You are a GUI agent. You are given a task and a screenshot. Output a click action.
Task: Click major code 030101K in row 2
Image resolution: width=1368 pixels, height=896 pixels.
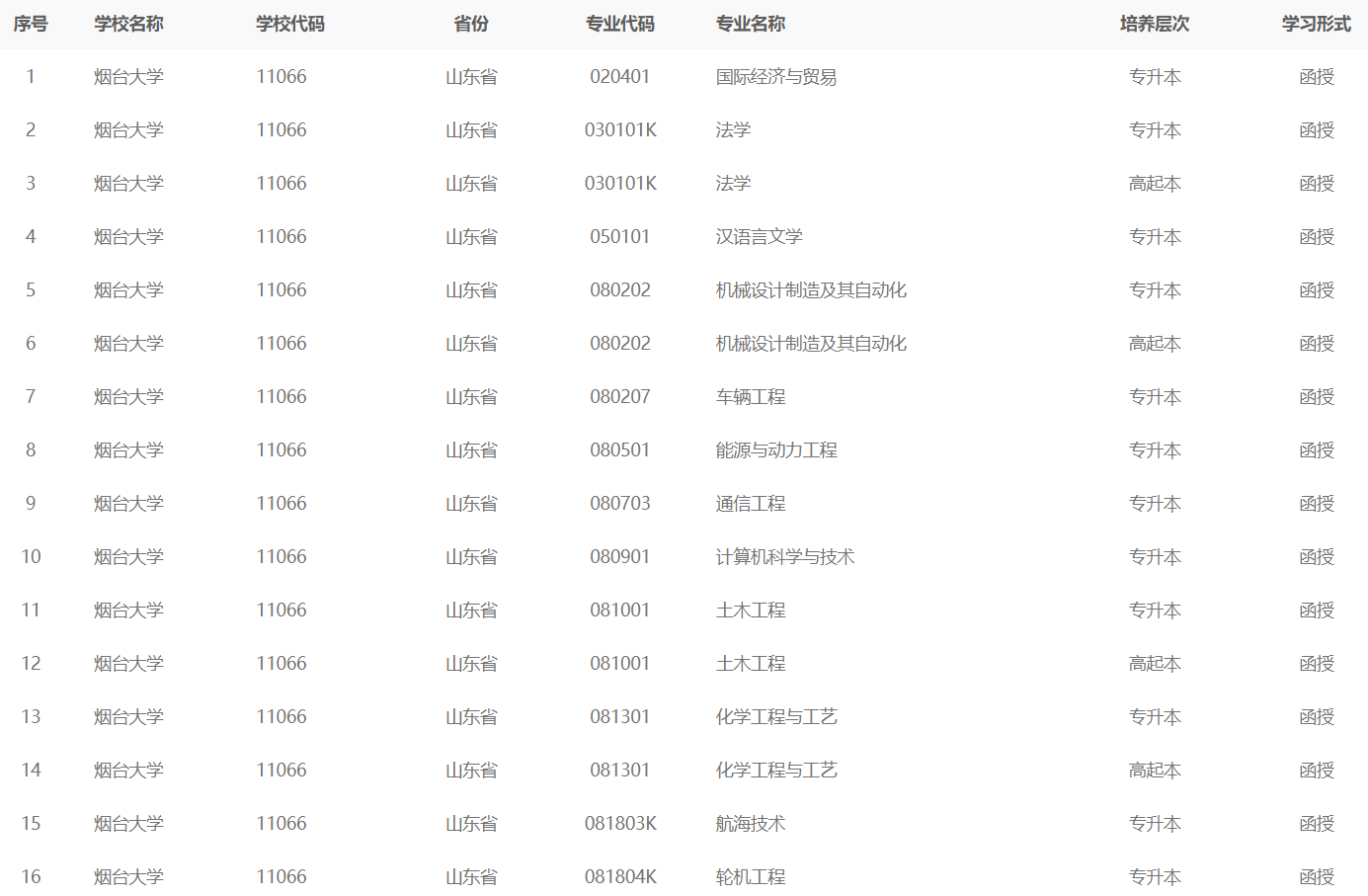pos(620,130)
